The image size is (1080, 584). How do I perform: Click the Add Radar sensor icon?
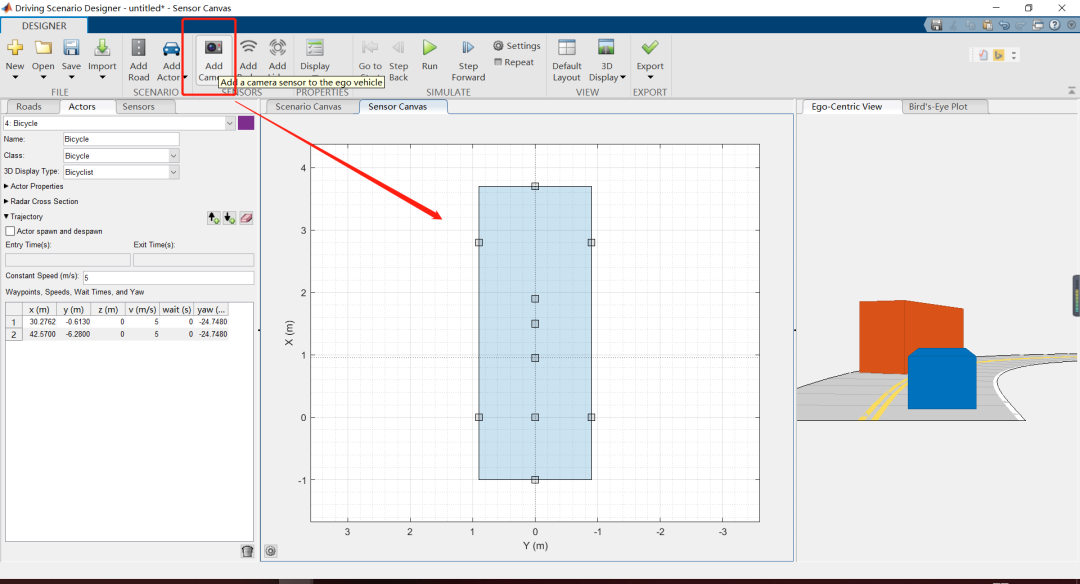click(x=249, y=48)
